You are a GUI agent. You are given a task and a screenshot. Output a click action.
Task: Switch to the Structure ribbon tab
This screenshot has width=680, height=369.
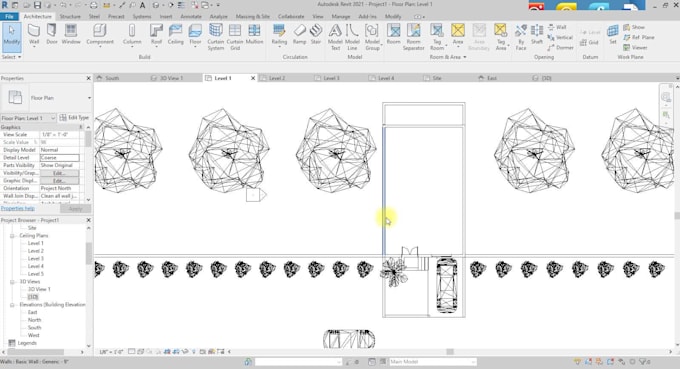tap(70, 16)
